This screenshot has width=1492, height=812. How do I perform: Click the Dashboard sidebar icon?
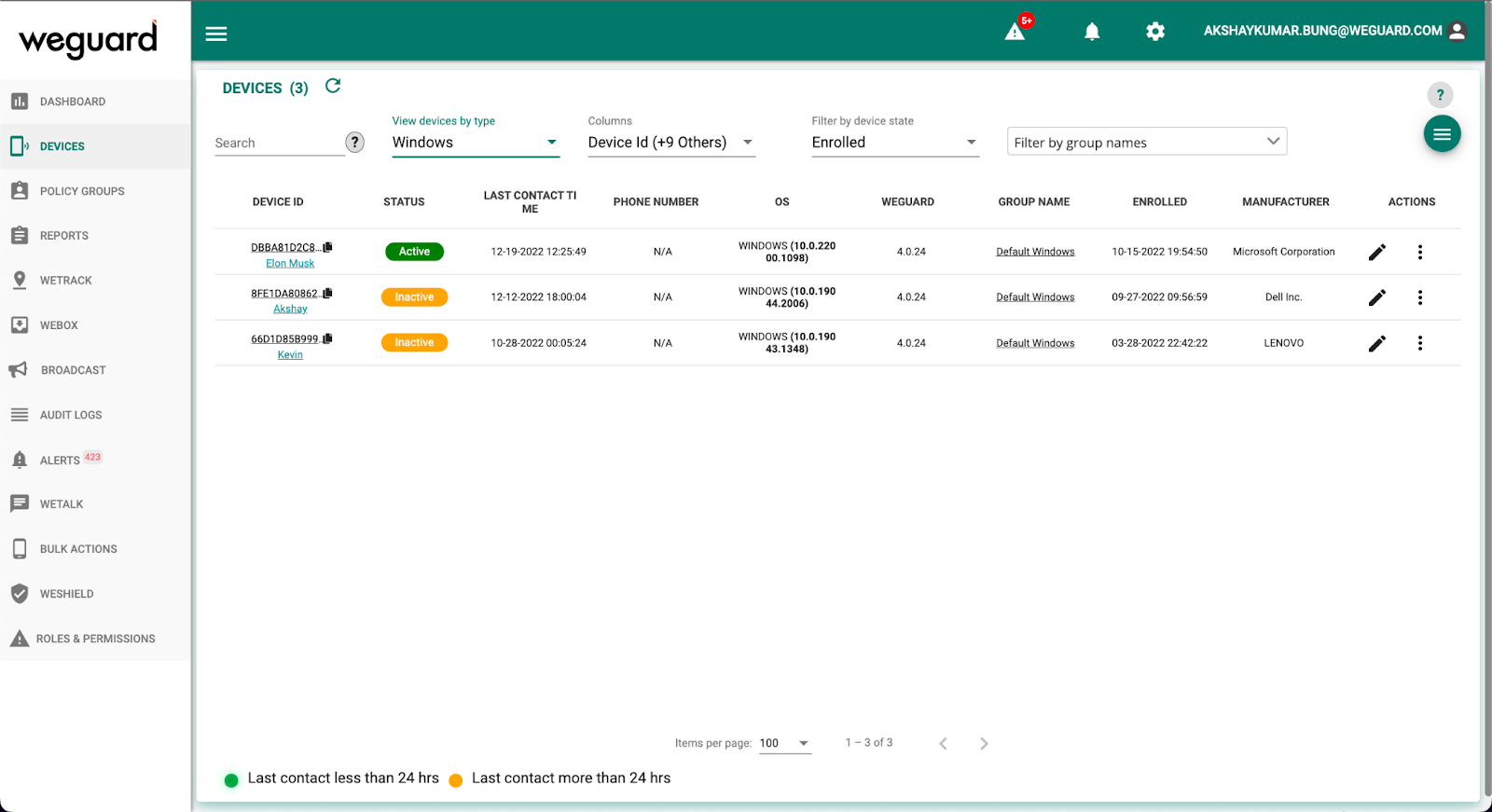pos(20,101)
